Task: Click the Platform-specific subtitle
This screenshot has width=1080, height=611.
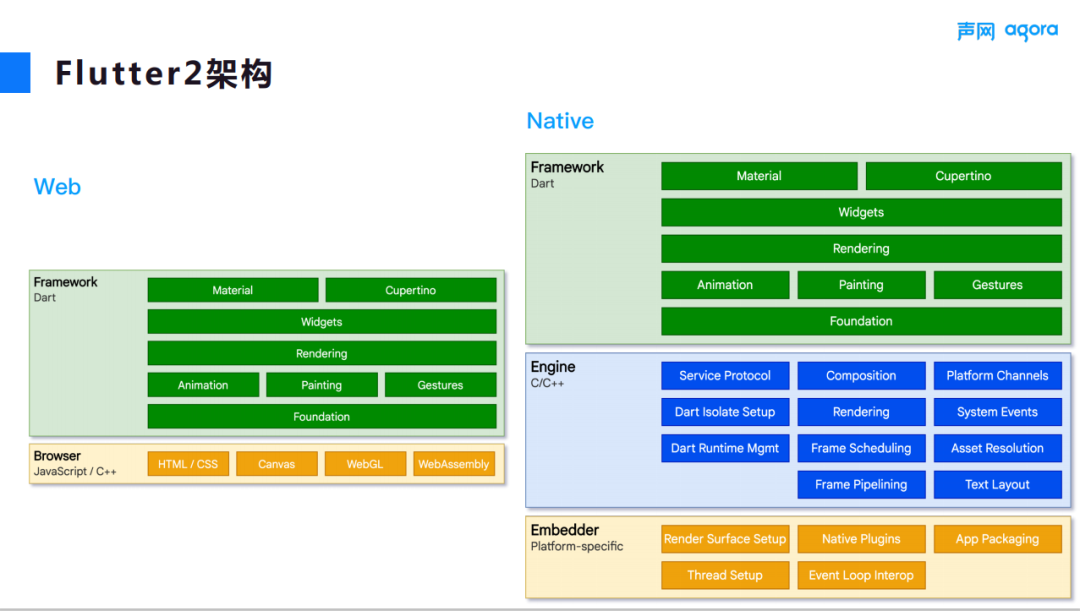Action: coord(577,546)
